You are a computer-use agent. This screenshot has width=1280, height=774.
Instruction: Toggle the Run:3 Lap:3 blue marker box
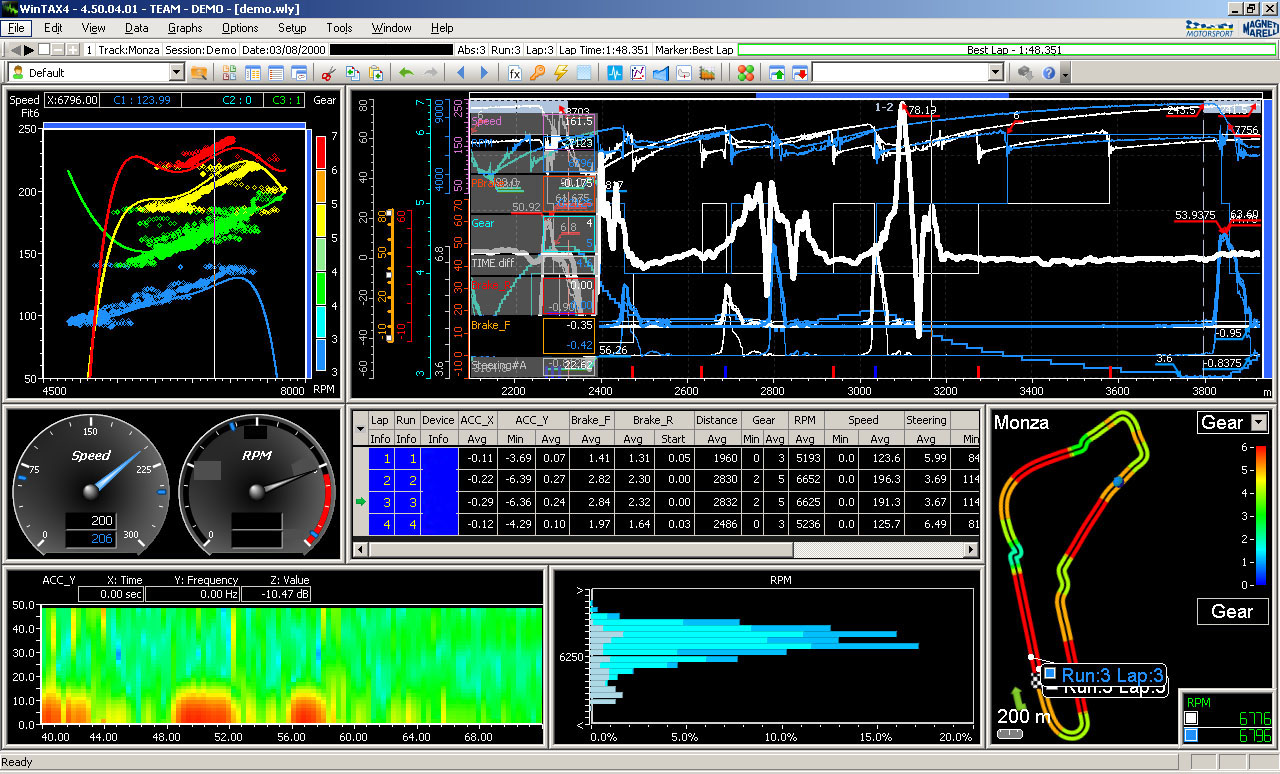[1050, 674]
